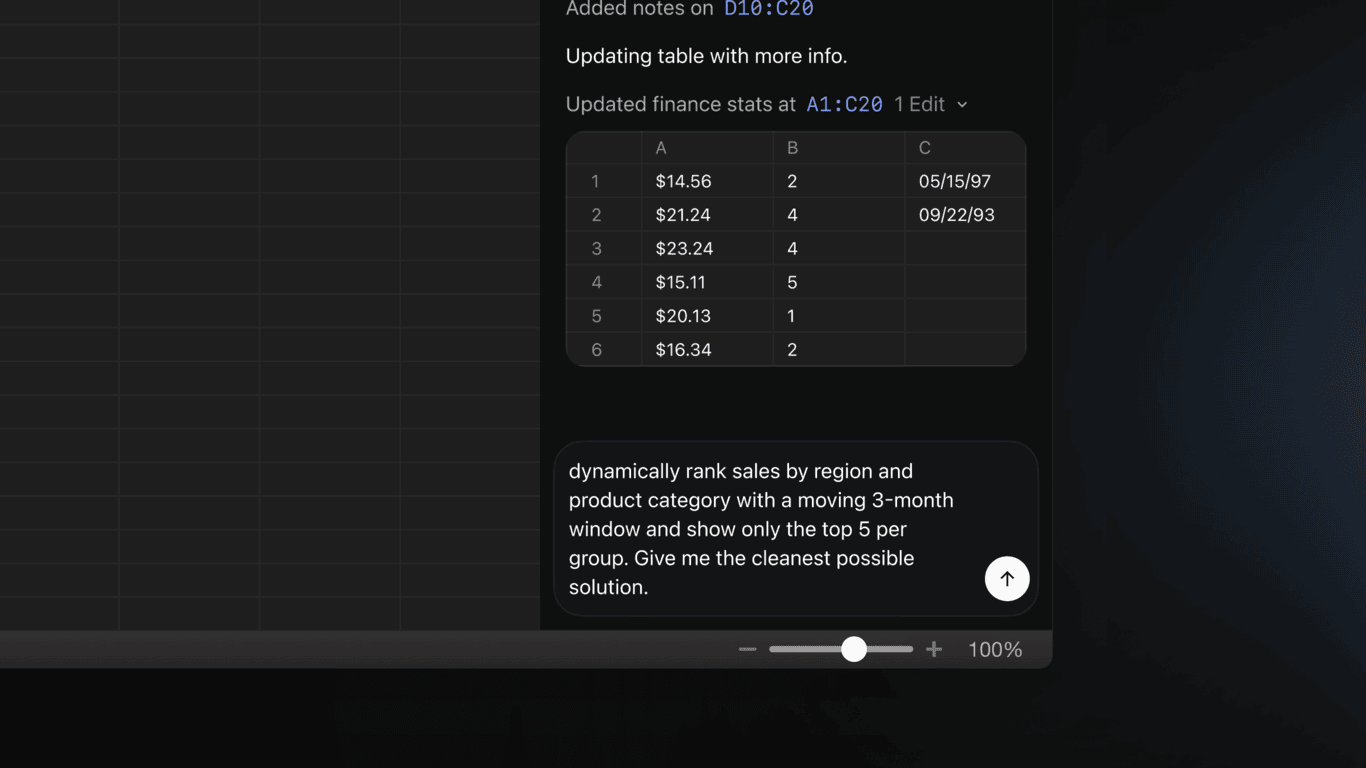Select column C header in preview table
This screenshot has height=768, width=1366.
point(965,148)
